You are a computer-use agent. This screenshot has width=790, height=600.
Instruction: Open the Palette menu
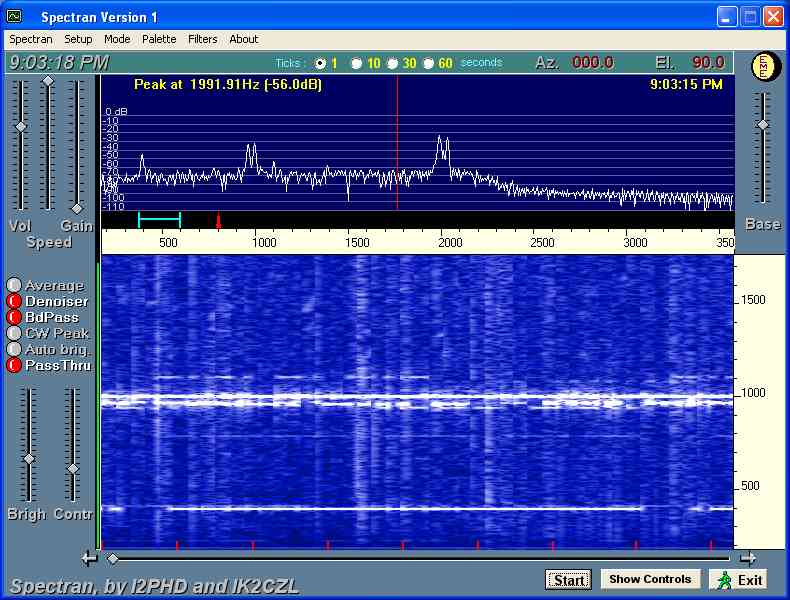tap(159, 39)
